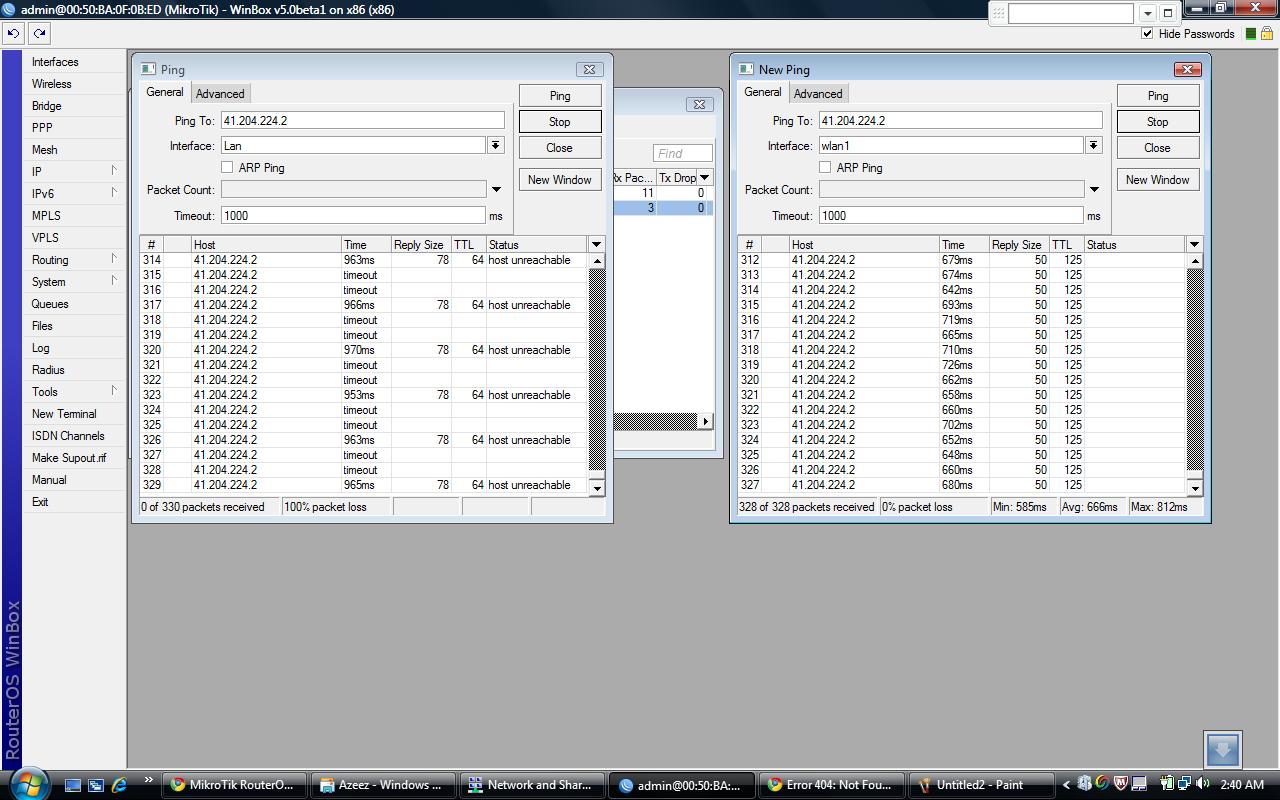Click the blue download arrow gadget icon
This screenshot has height=800, width=1280.
coord(1222,749)
